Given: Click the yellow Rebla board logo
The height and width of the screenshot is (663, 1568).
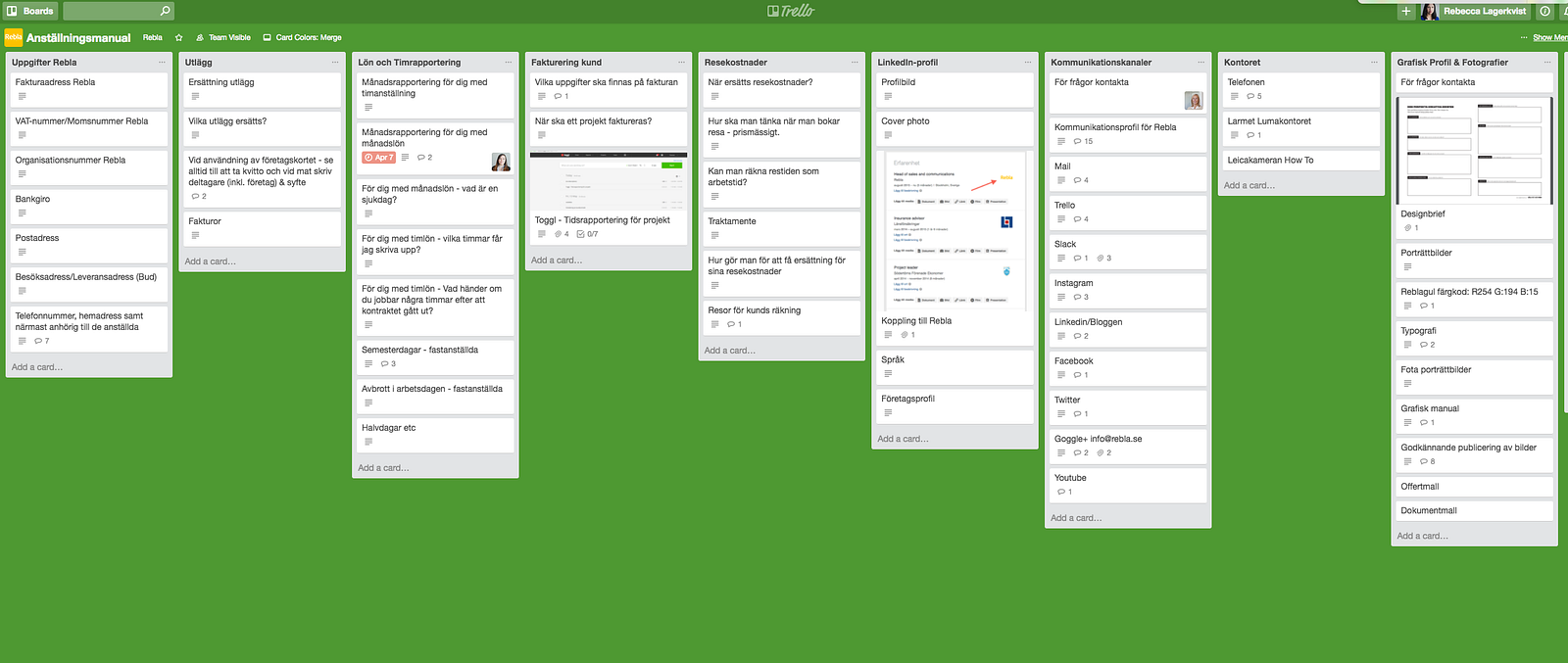Looking at the screenshot, I should [14, 37].
